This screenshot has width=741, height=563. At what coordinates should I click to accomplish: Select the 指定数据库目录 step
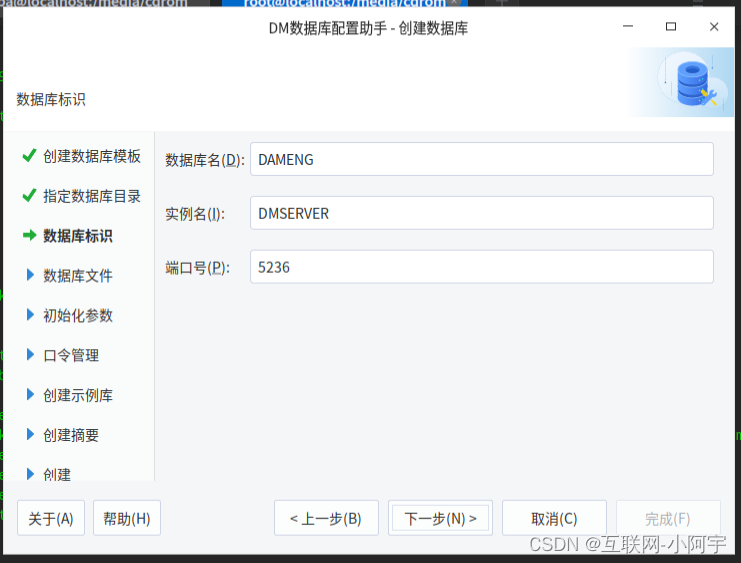click(92, 196)
